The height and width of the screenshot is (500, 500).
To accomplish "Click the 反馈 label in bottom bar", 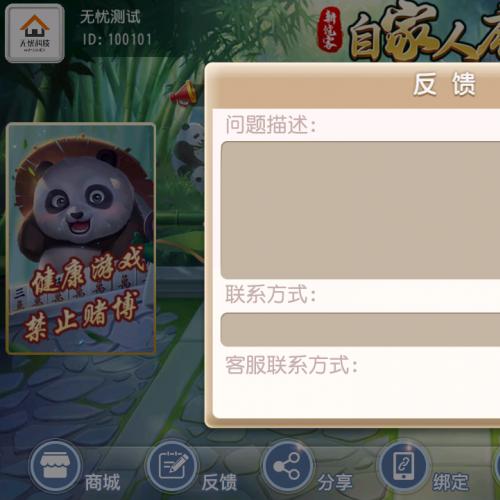I will tap(219, 482).
